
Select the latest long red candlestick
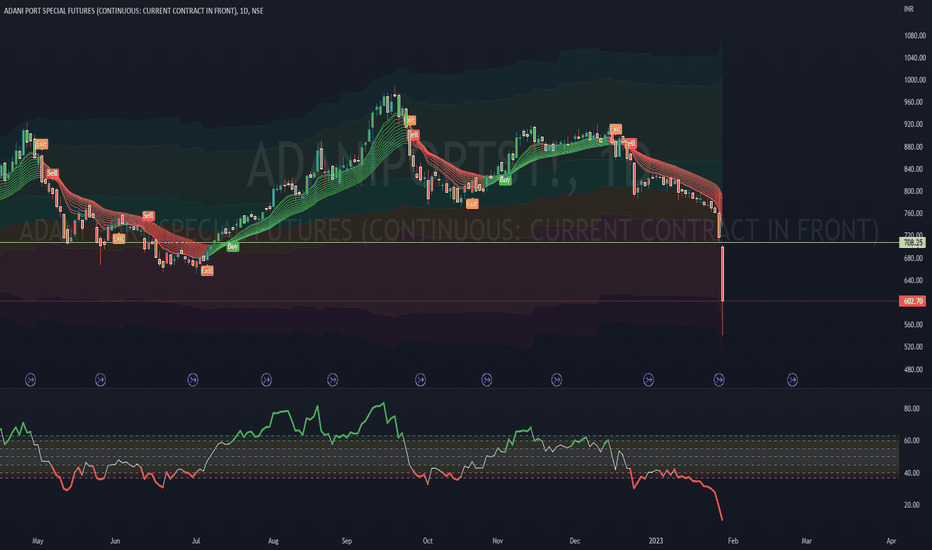tap(722, 274)
